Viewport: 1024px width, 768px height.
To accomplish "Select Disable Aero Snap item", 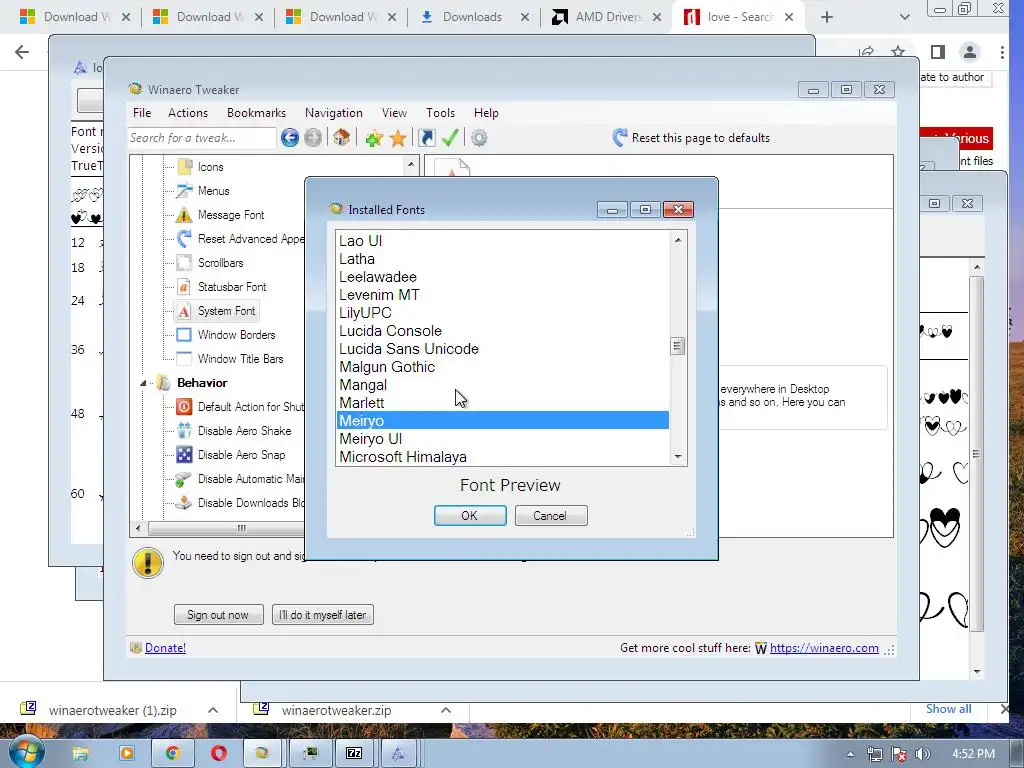I will (241, 455).
